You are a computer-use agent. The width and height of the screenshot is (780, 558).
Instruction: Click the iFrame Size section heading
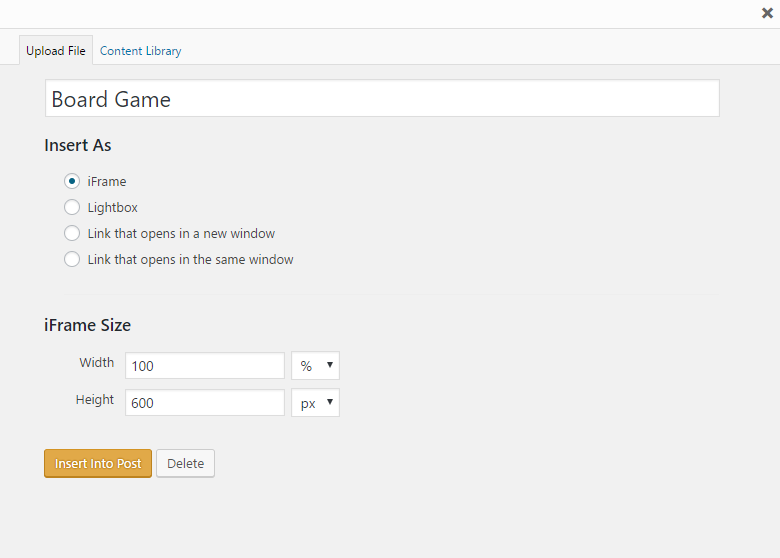click(x=87, y=325)
